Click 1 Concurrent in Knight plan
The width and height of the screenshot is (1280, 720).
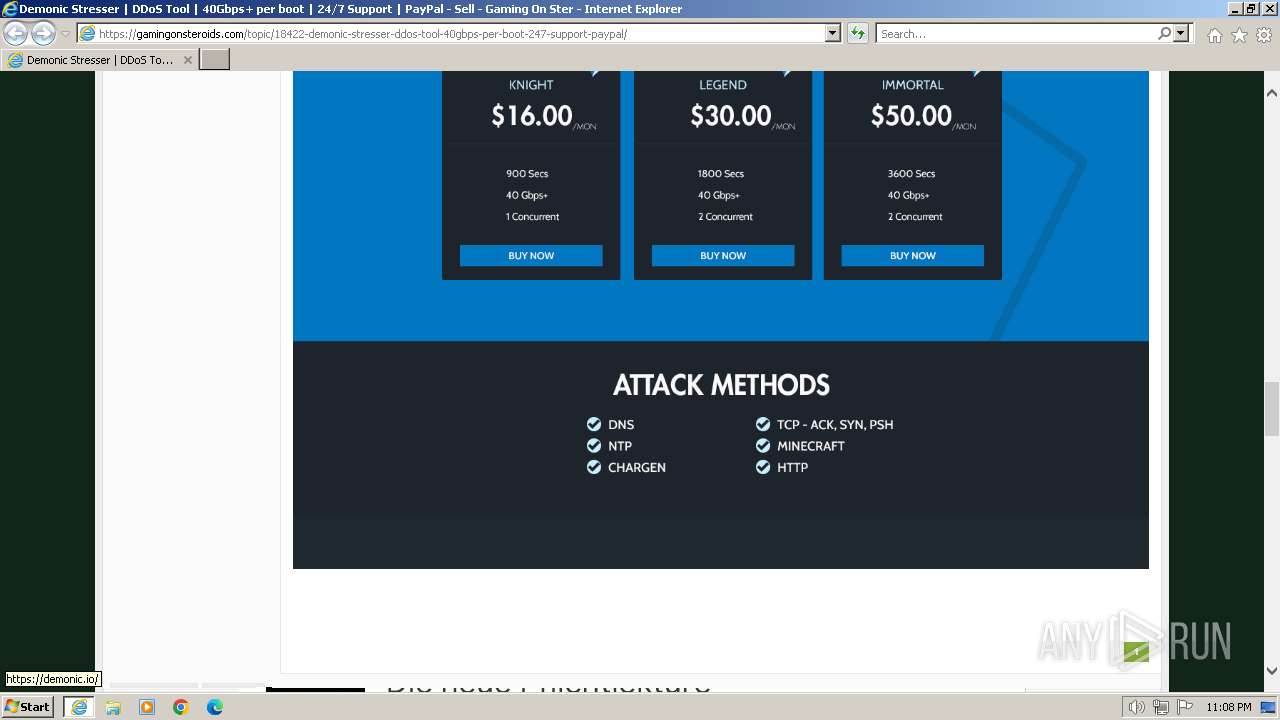pos(532,217)
